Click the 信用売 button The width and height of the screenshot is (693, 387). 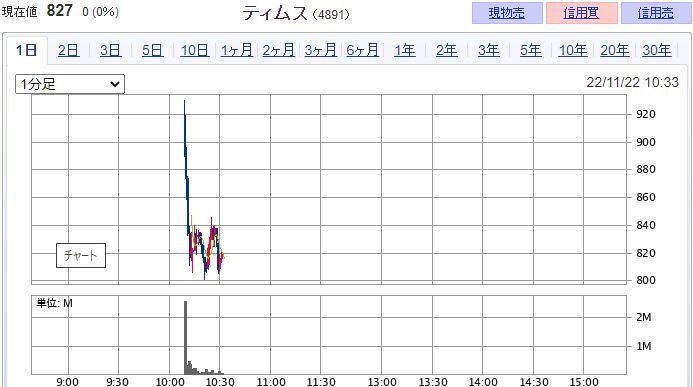coord(656,13)
